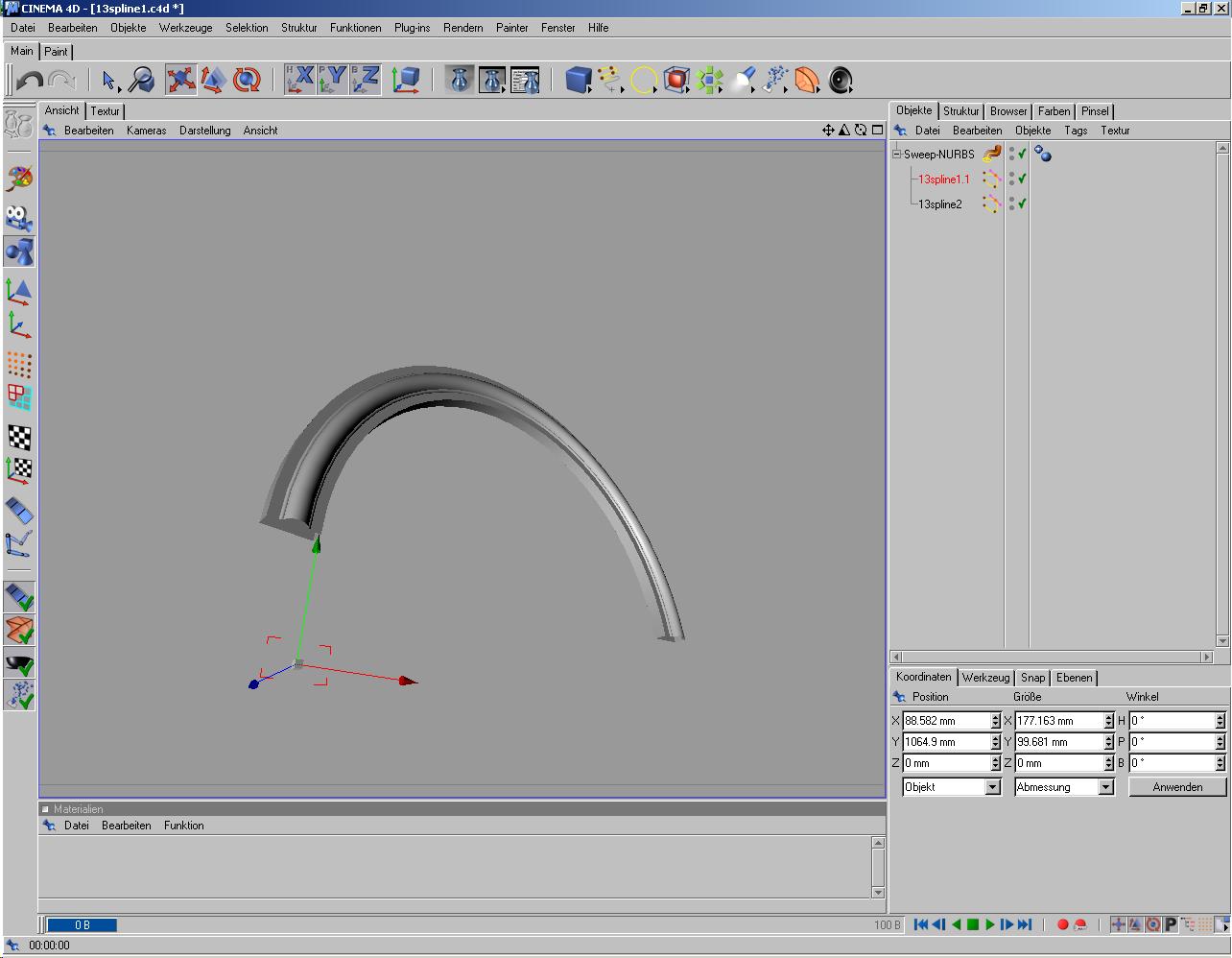Viewport: 1232px width, 958px height.
Task: Select the magnifying glass zoom tool
Action: [x=141, y=80]
